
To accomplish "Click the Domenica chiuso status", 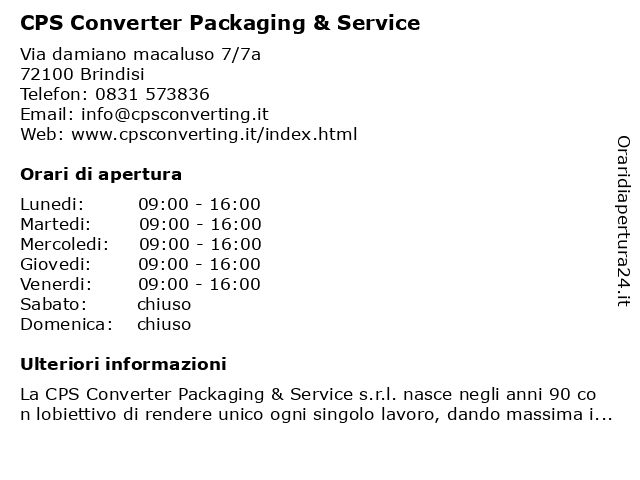I will click(x=164, y=324).
